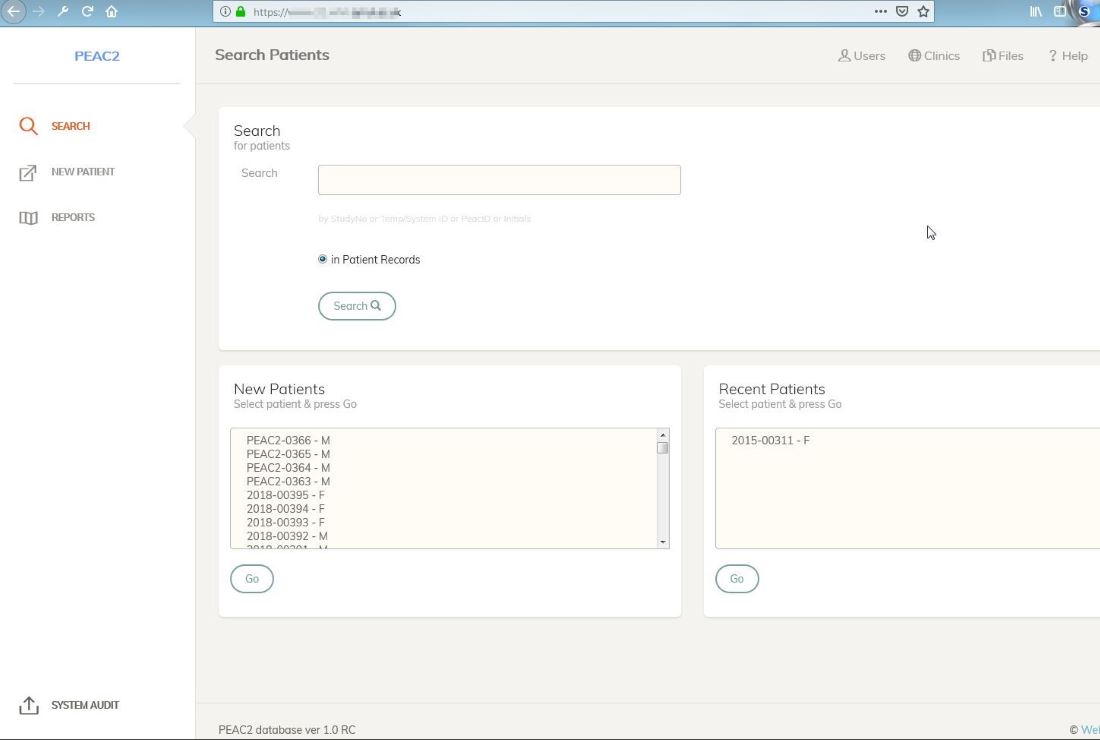Viewport: 1100px width, 740px height.
Task: Click the Files documents icon
Action: [988, 55]
